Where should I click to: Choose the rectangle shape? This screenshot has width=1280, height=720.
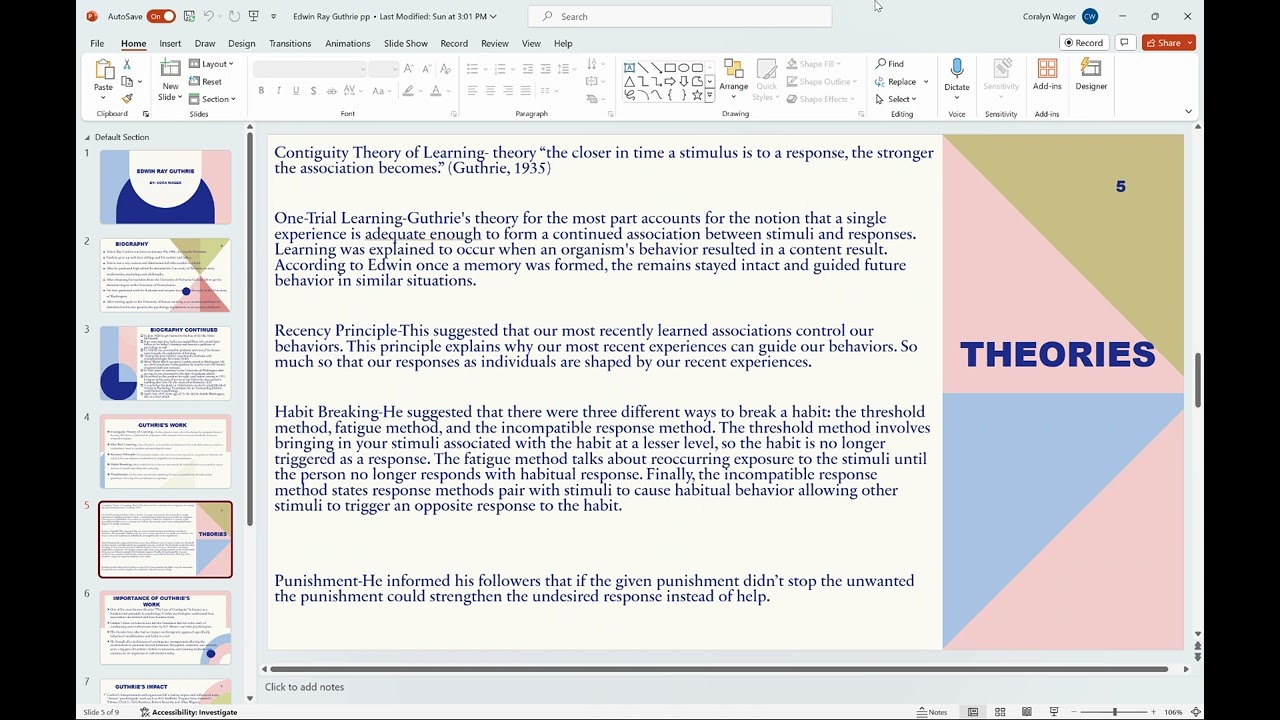670,68
